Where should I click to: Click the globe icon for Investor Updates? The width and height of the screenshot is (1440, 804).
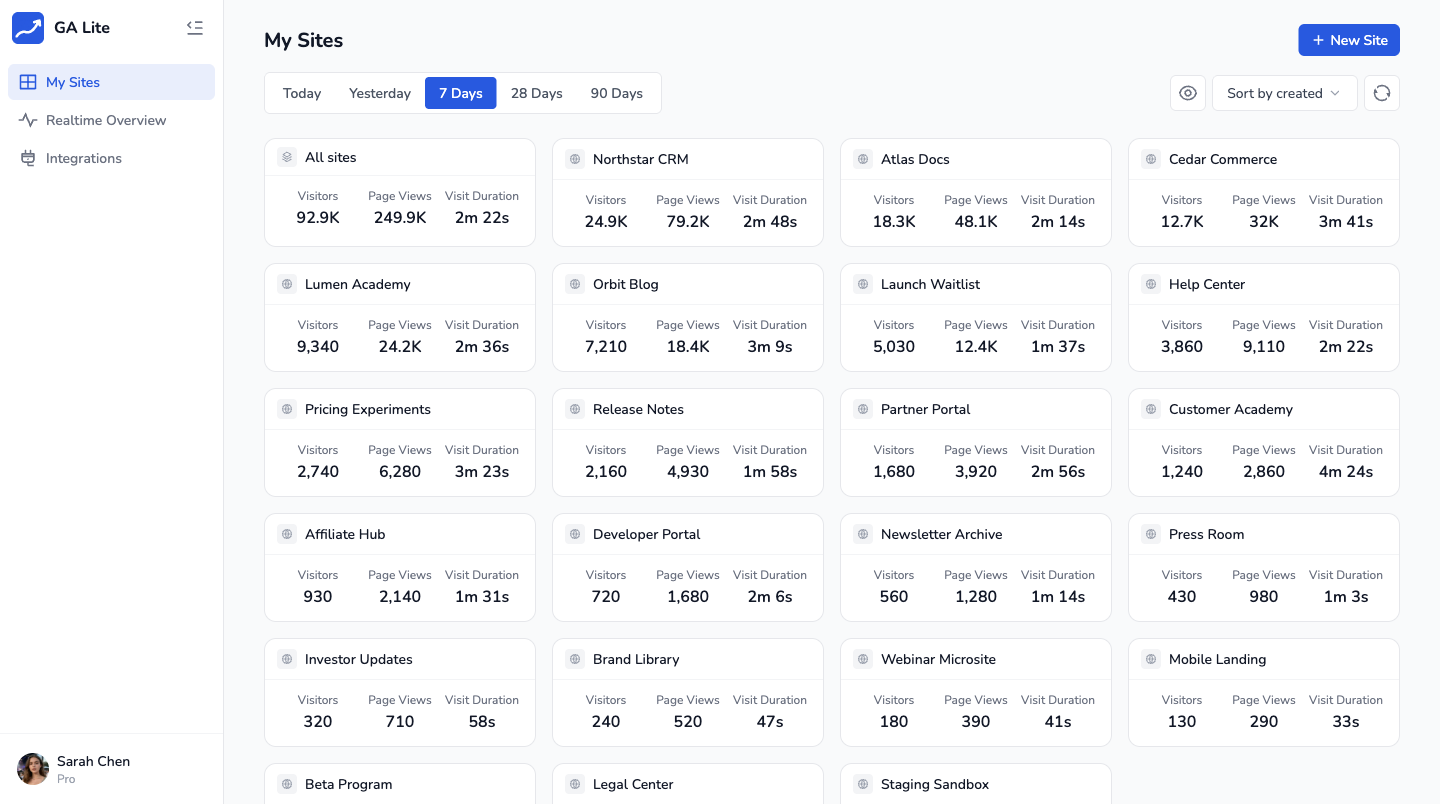coord(287,659)
